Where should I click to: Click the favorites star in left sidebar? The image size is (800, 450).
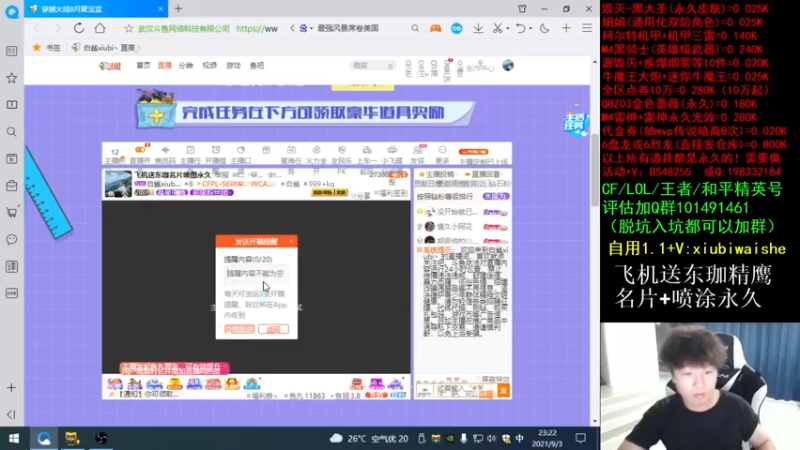tap(11, 78)
